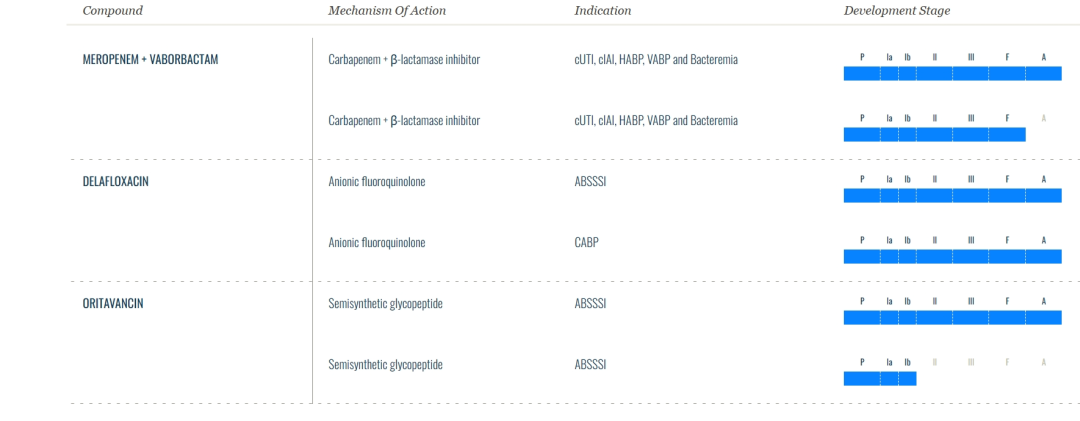1080x421 pixels.
Task: Click the Mechanism Of Action column header
Action: (x=387, y=11)
